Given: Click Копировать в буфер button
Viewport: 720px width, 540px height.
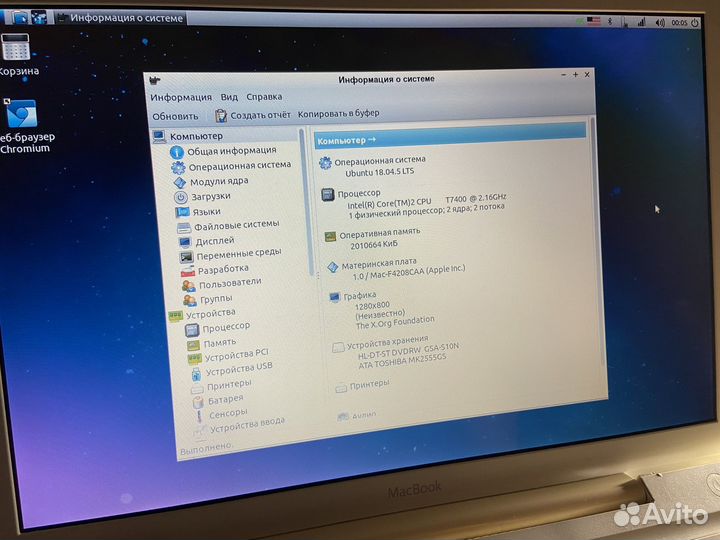Looking at the screenshot, I should tap(338, 113).
